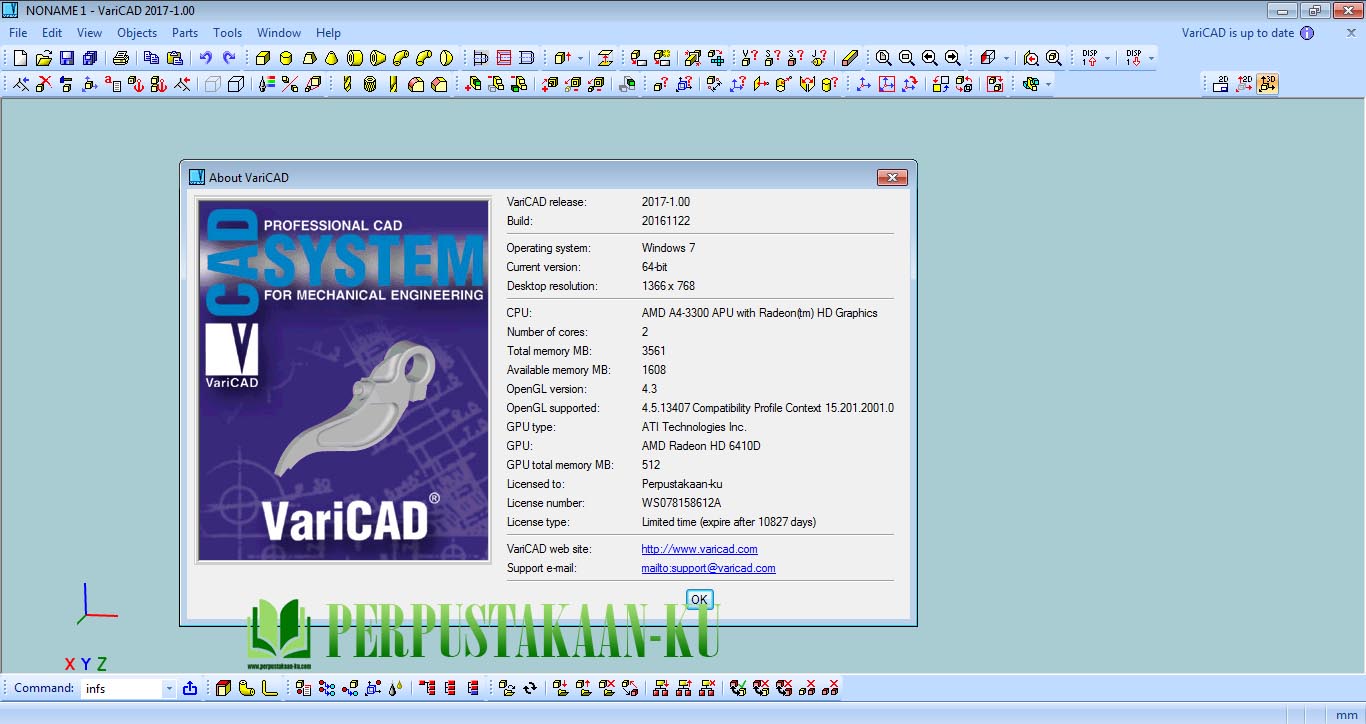Open the Parts menu
The image size is (1366, 724).
(x=184, y=32)
